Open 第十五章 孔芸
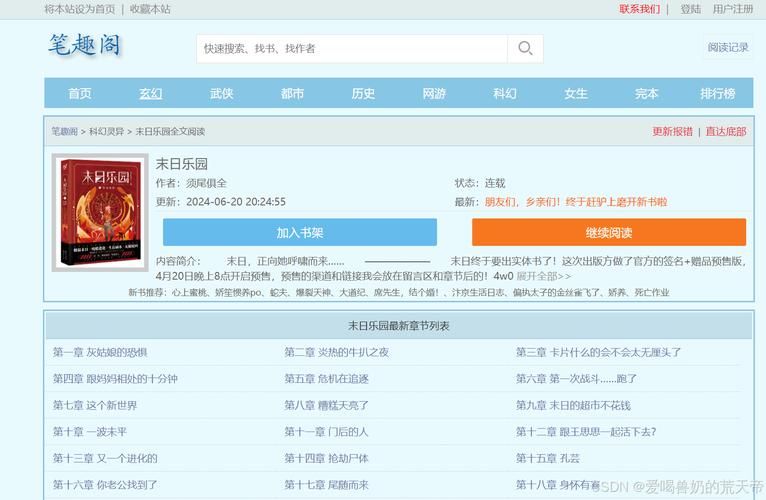The image size is (766, 500). pyautogui.click(x=548, y=458)
